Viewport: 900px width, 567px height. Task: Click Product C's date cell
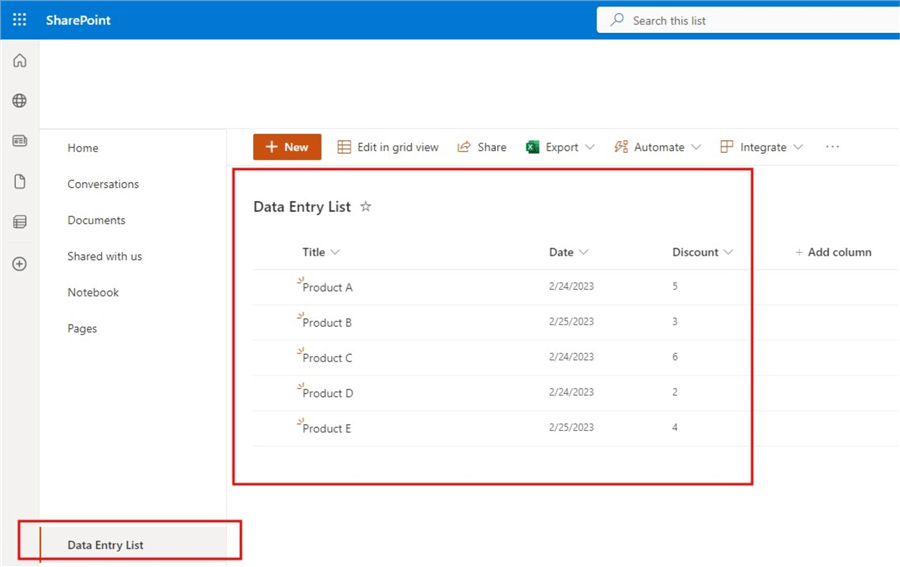click(x=571, y=357)
